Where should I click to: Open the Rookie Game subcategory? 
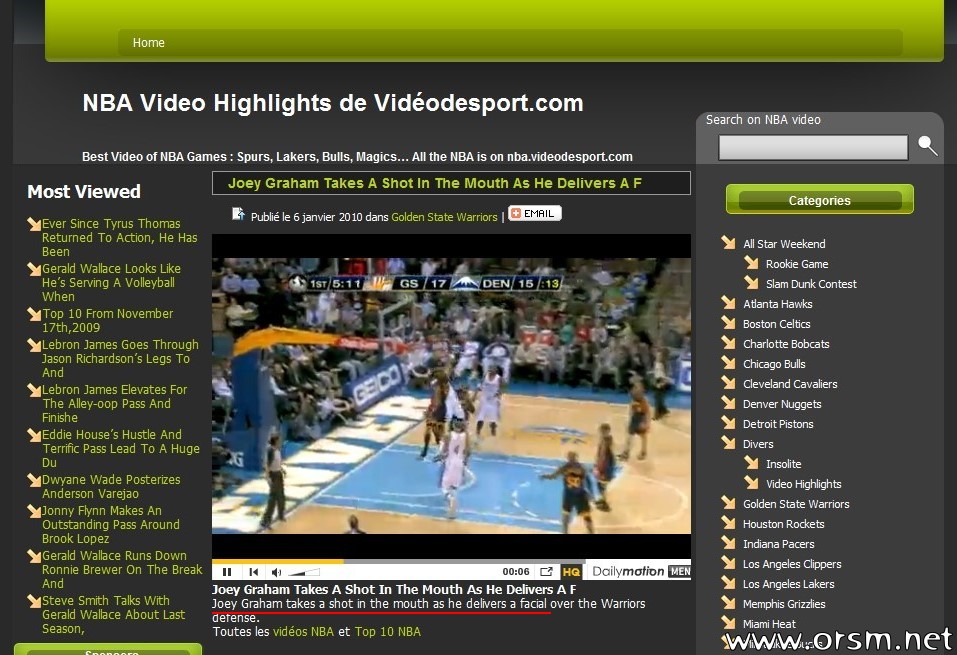[x=797, y=264]
